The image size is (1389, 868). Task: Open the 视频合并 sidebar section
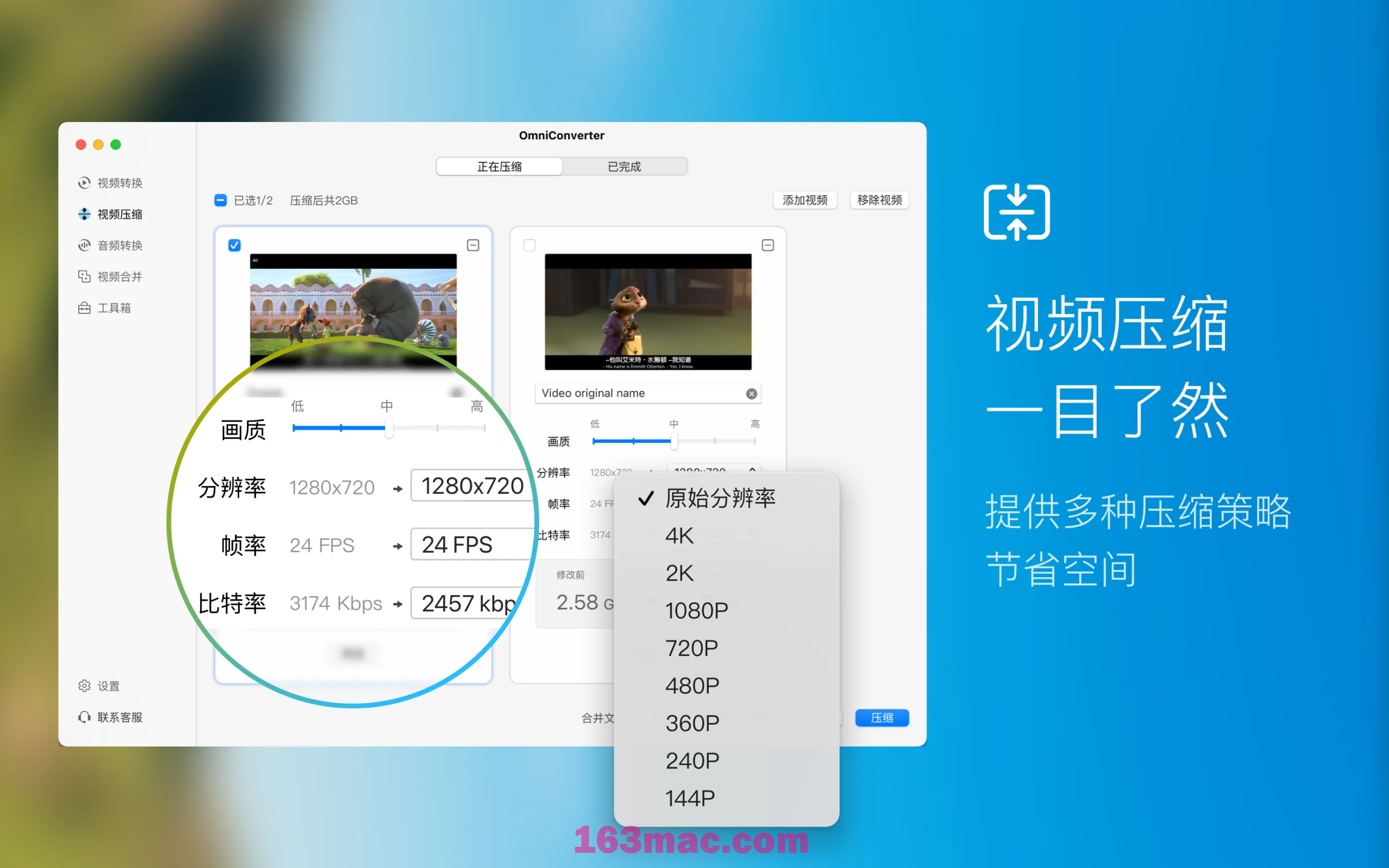coord(110,277)
